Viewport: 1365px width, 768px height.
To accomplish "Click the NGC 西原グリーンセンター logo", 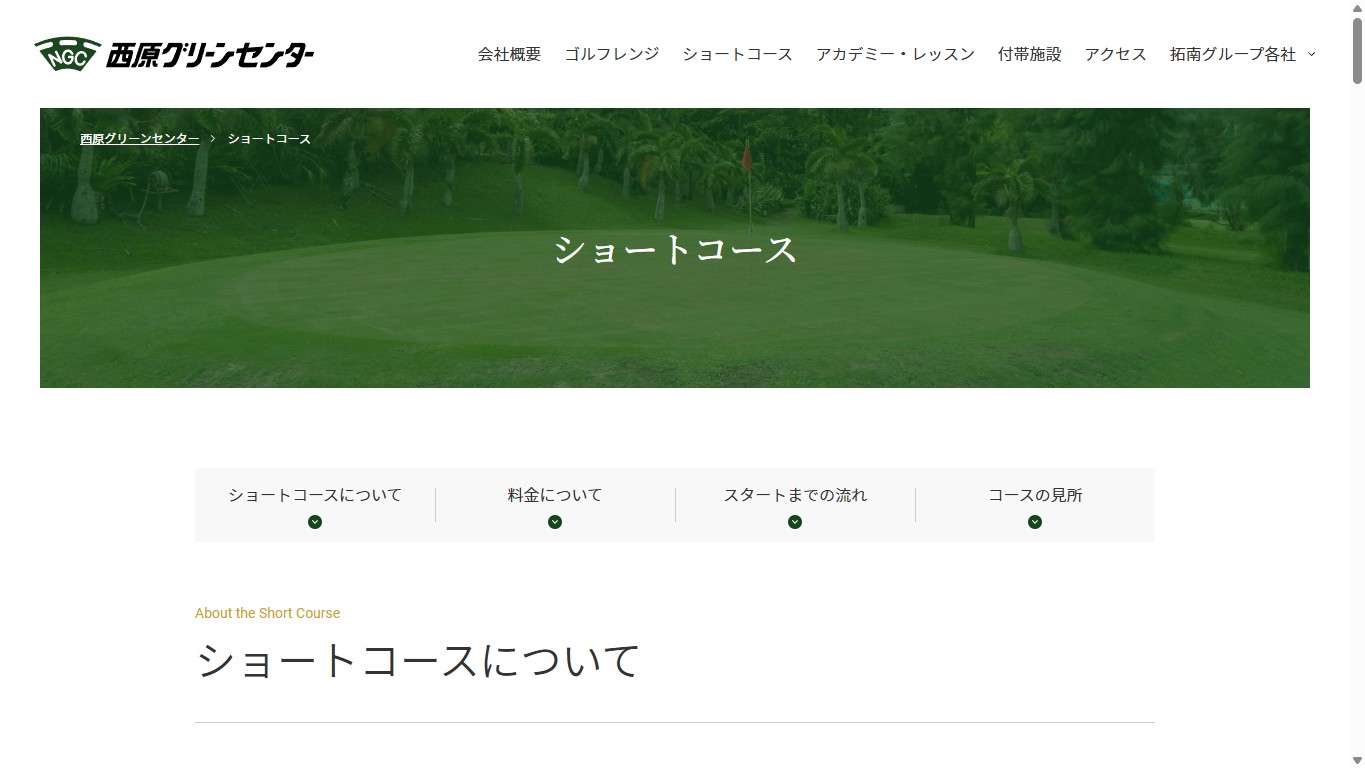I will pos(174,54).
